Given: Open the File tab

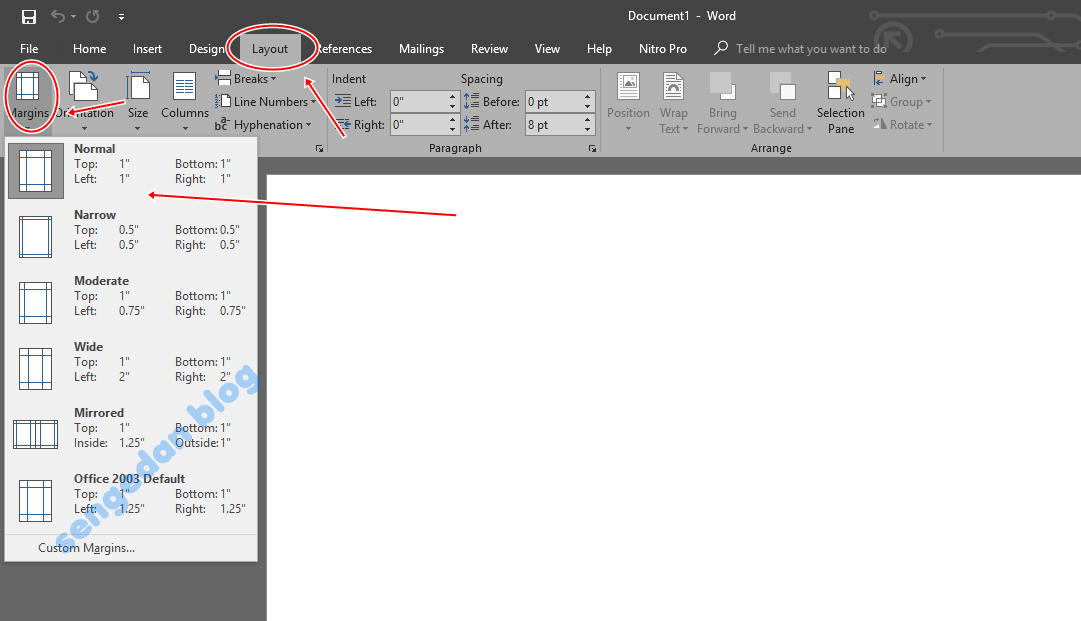Looking at the screenshot, I should pyautogui.click(x=29, y=49).
